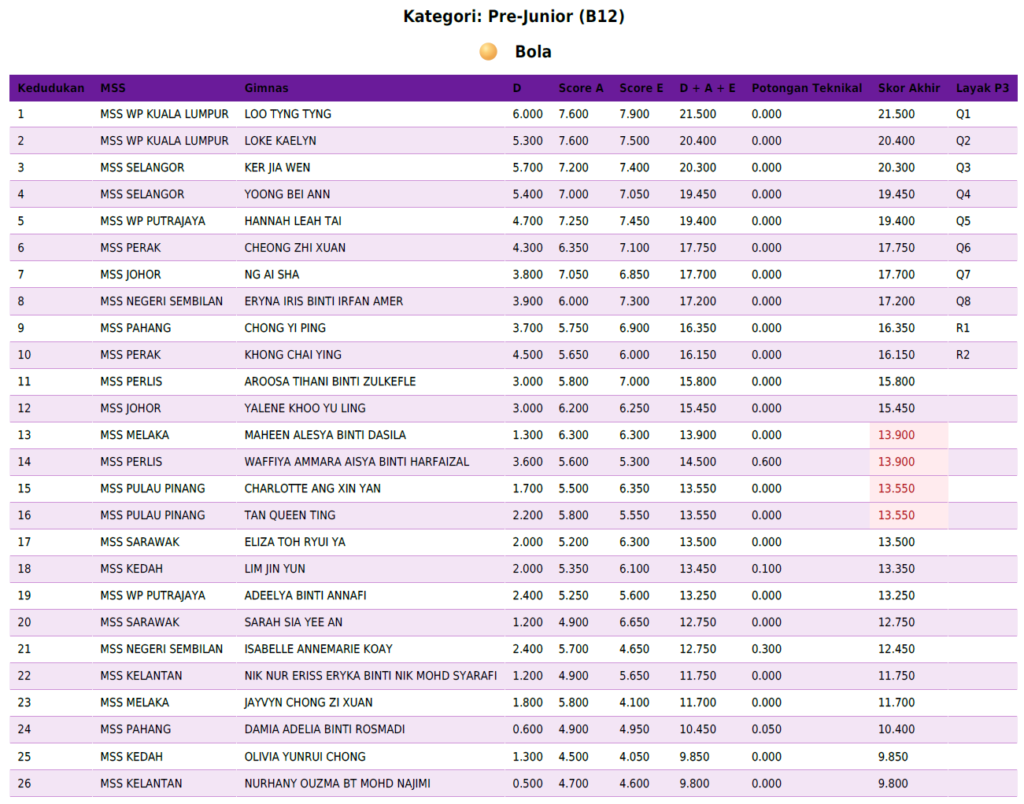1024x804 pixels.
Task: Select the Skor Akhir column header
Action: coord(908,88)
